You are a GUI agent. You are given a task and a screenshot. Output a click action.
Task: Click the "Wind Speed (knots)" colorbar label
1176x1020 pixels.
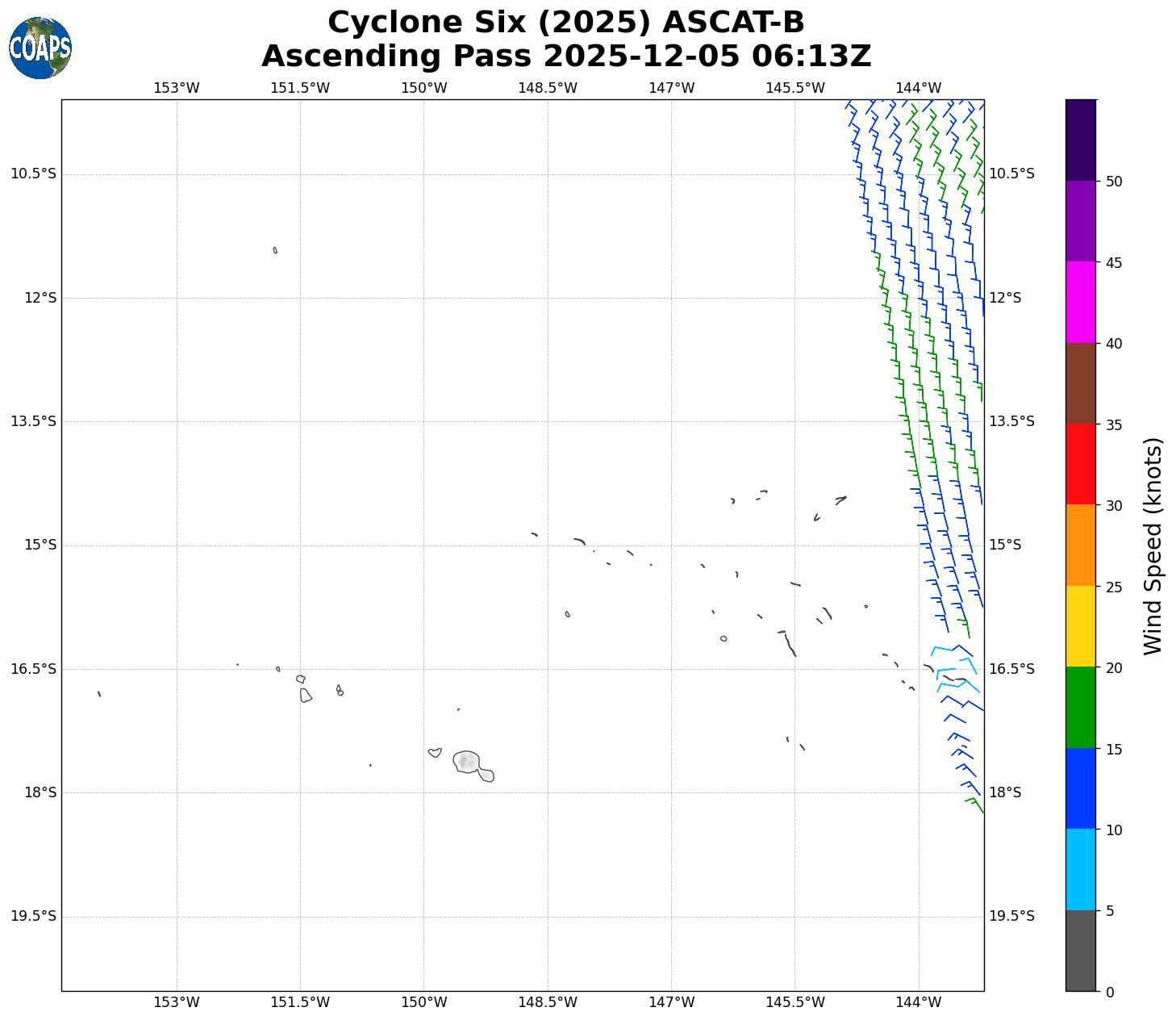point(1153,546)
